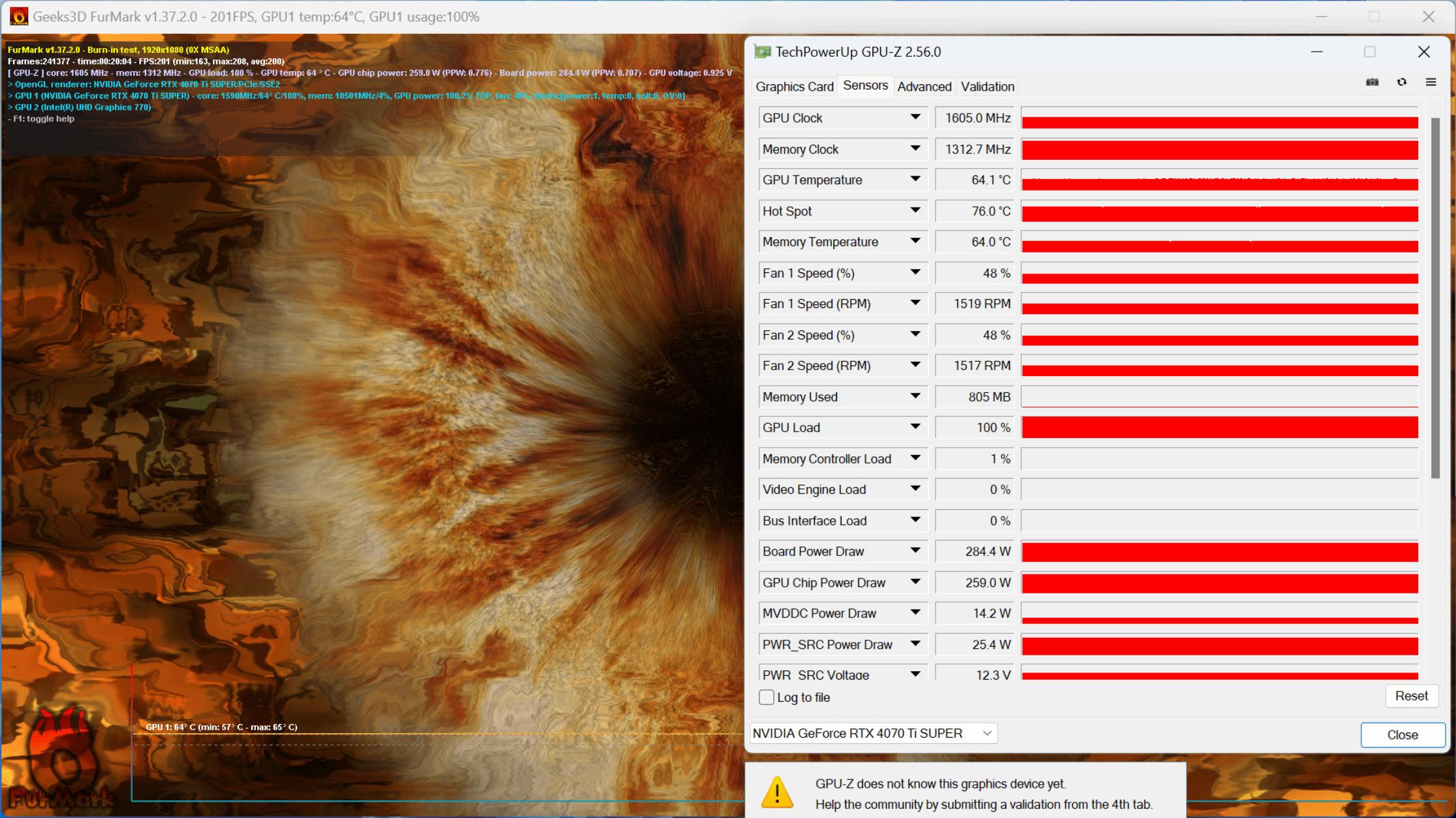Open the Sensors tab in GPU-Z
Screen dimensions: 1456x818
coord(863,86)
